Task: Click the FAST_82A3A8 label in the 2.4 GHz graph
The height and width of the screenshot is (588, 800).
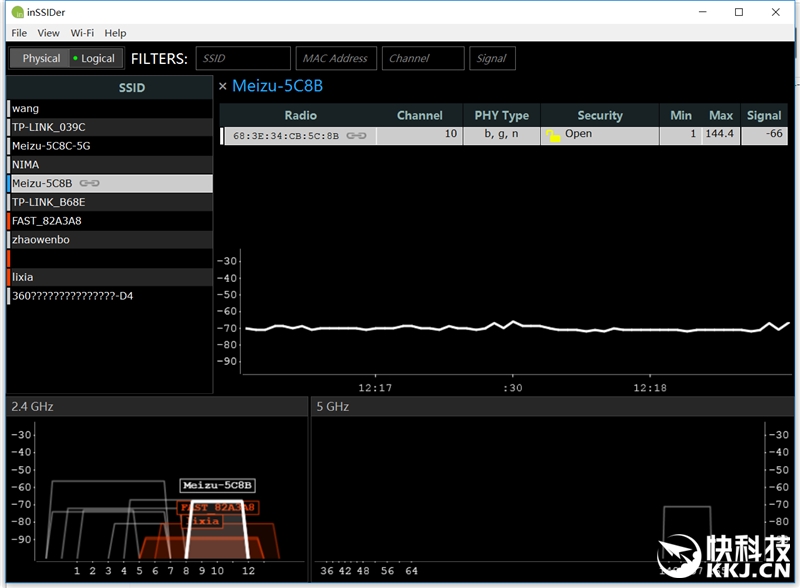Action: (x=217, y=508)
